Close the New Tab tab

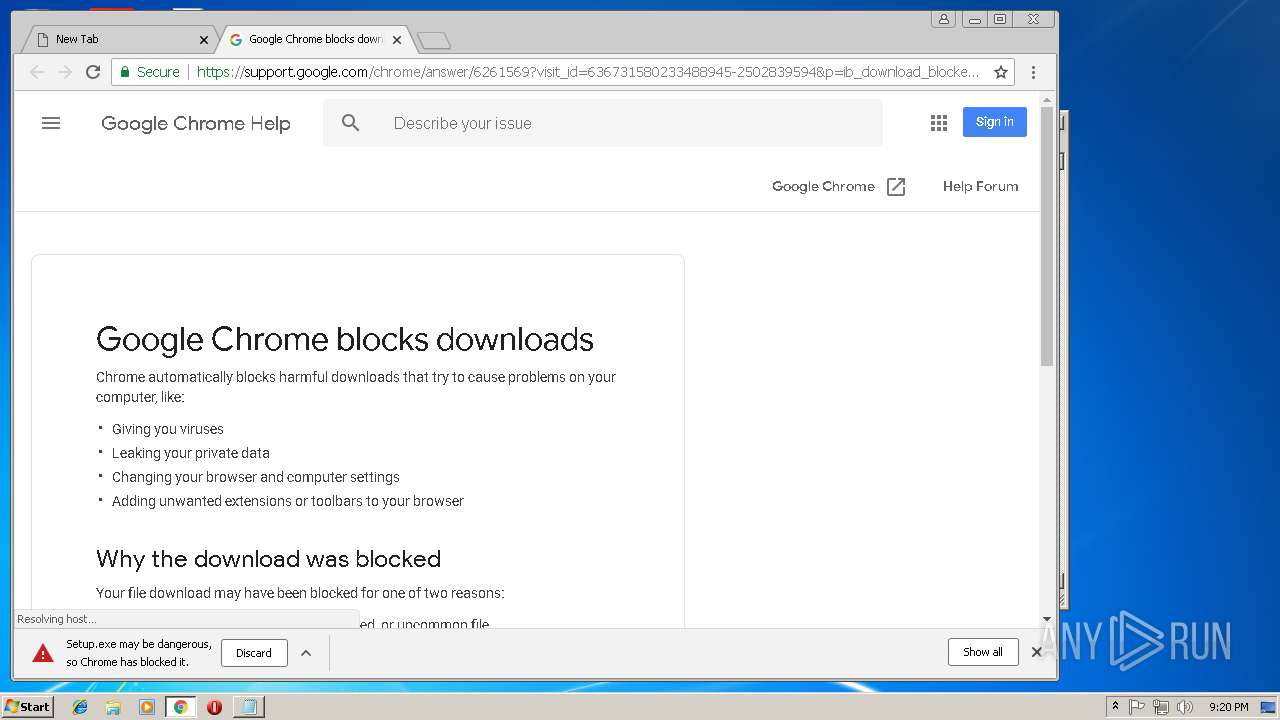[x=204, y=40]
